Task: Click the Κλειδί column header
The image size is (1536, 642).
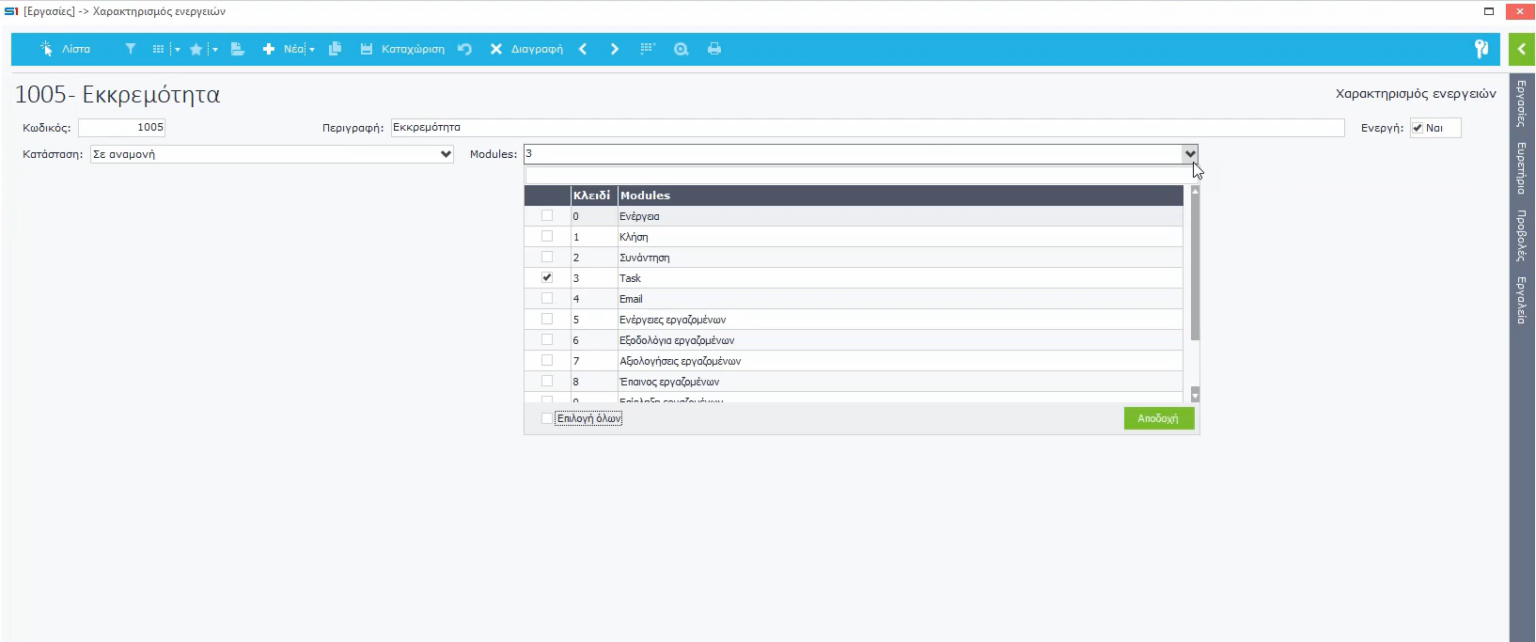Action: 592,195
